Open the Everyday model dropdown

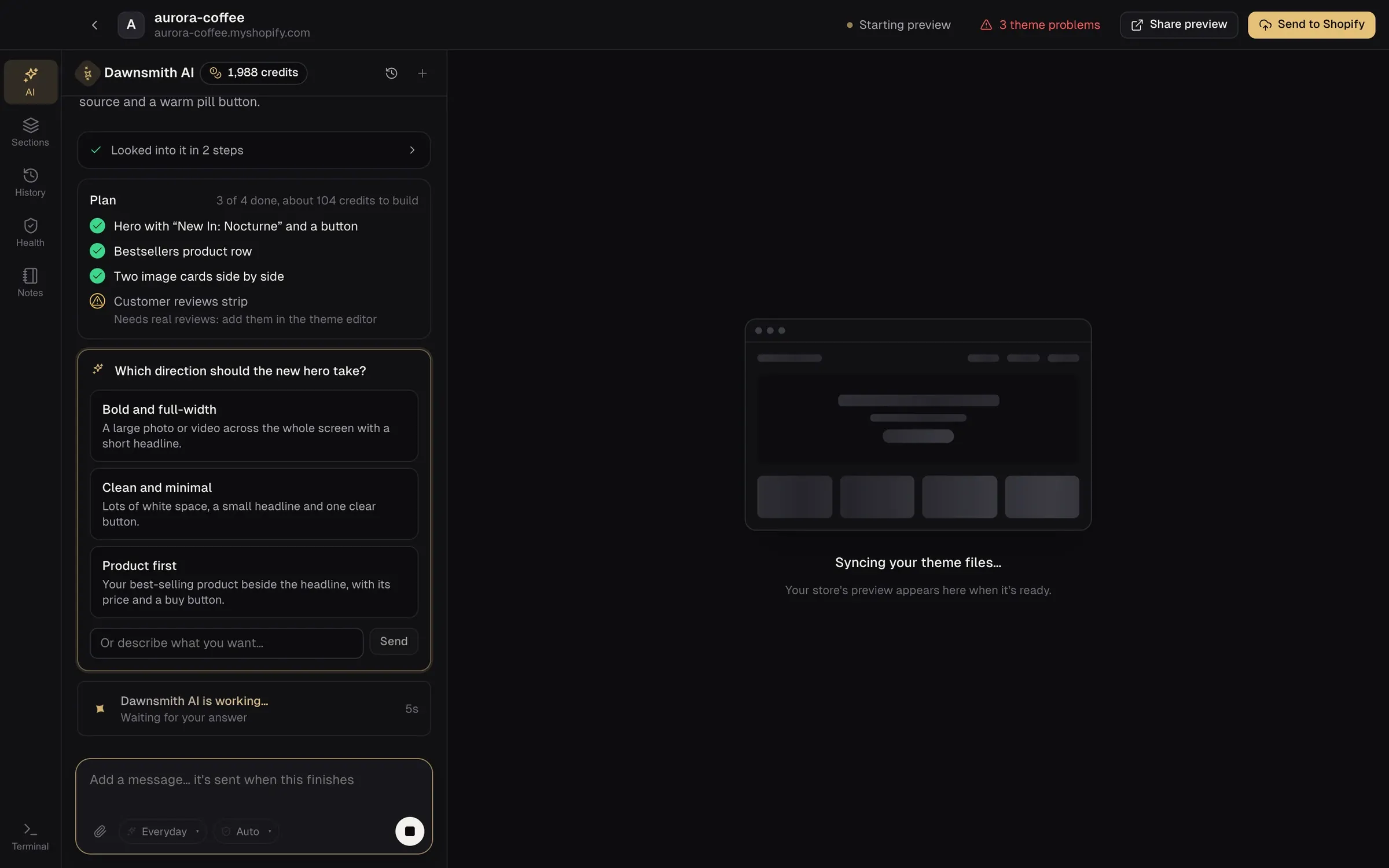point(163,832)
